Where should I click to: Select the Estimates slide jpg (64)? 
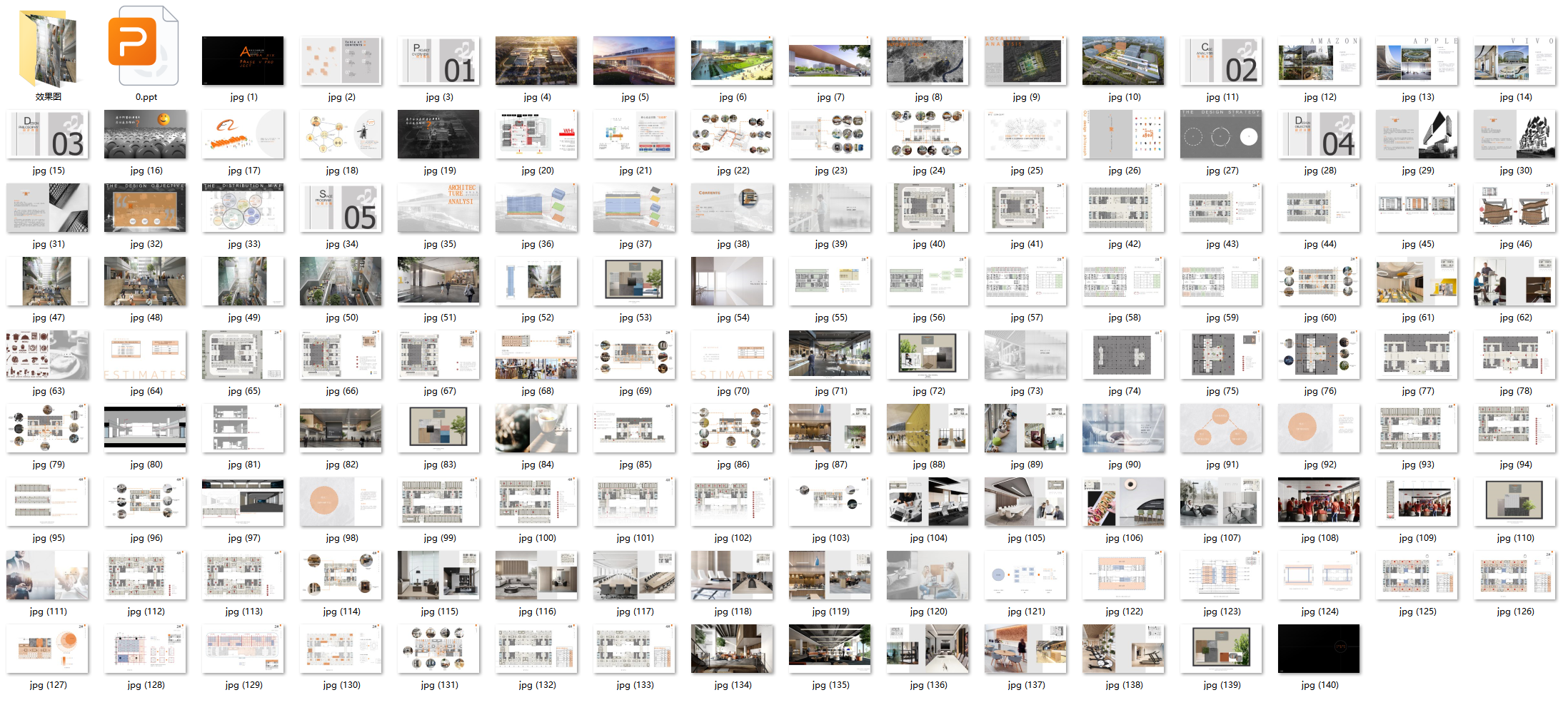coord(146,355)
